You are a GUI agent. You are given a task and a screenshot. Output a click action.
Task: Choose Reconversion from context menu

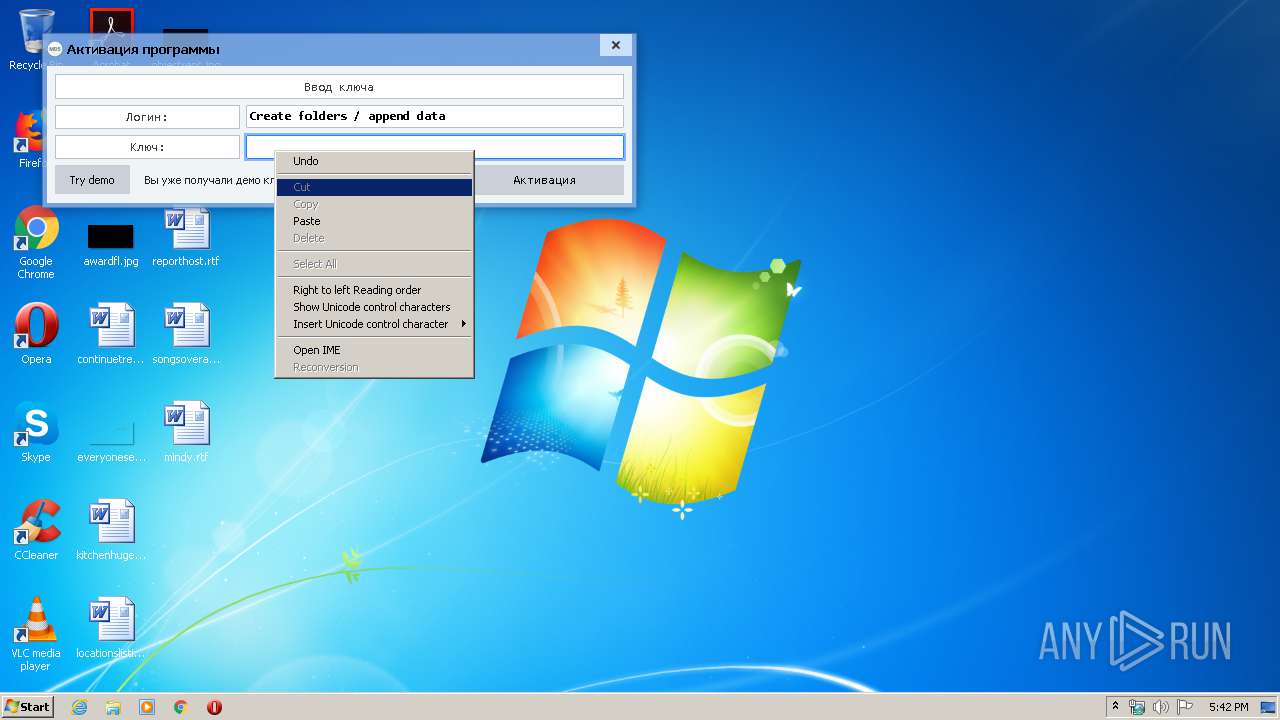coord(374,367)
